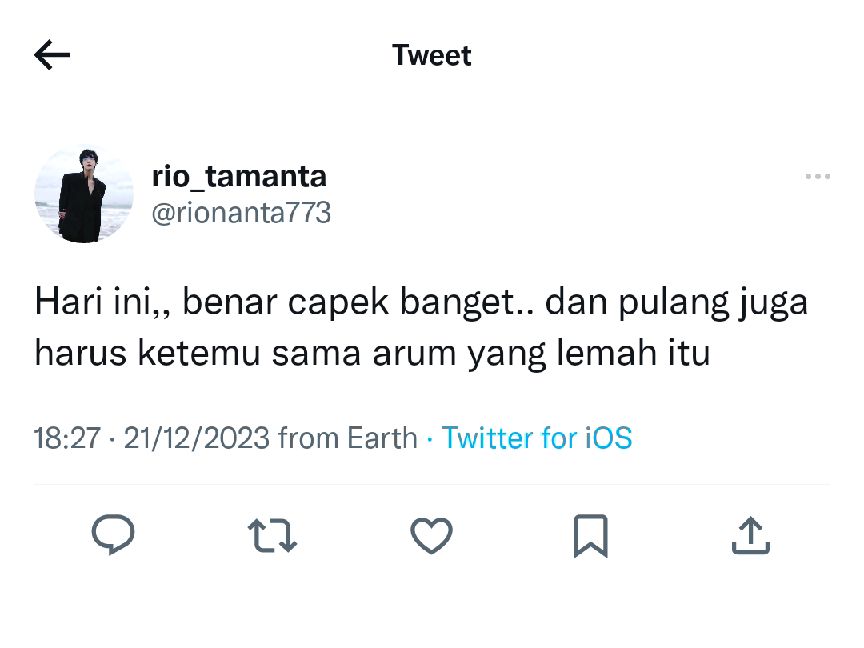Select the 21/12/2023 date text

(197, 438)
